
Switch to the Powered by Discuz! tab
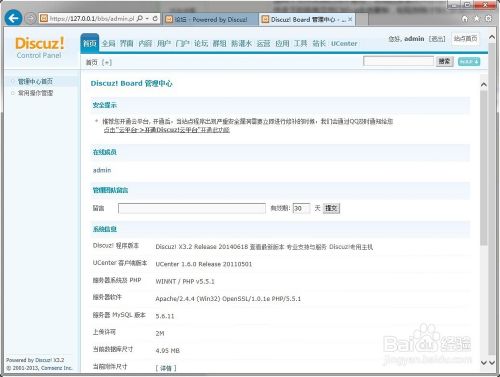click(x=210, y=20)
